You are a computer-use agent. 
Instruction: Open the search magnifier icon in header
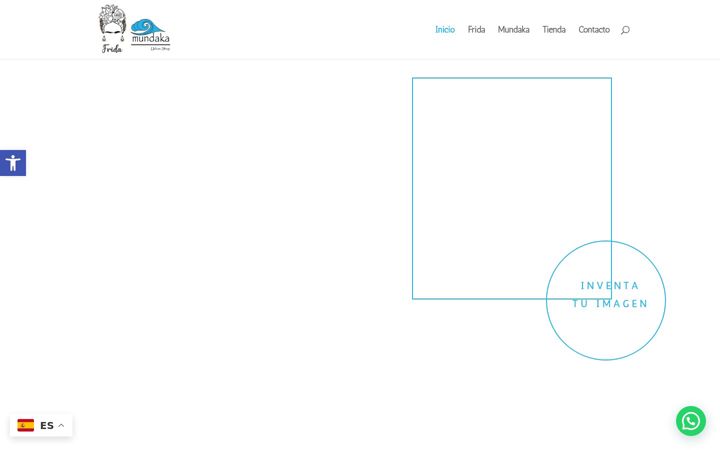tap(625, 30)
